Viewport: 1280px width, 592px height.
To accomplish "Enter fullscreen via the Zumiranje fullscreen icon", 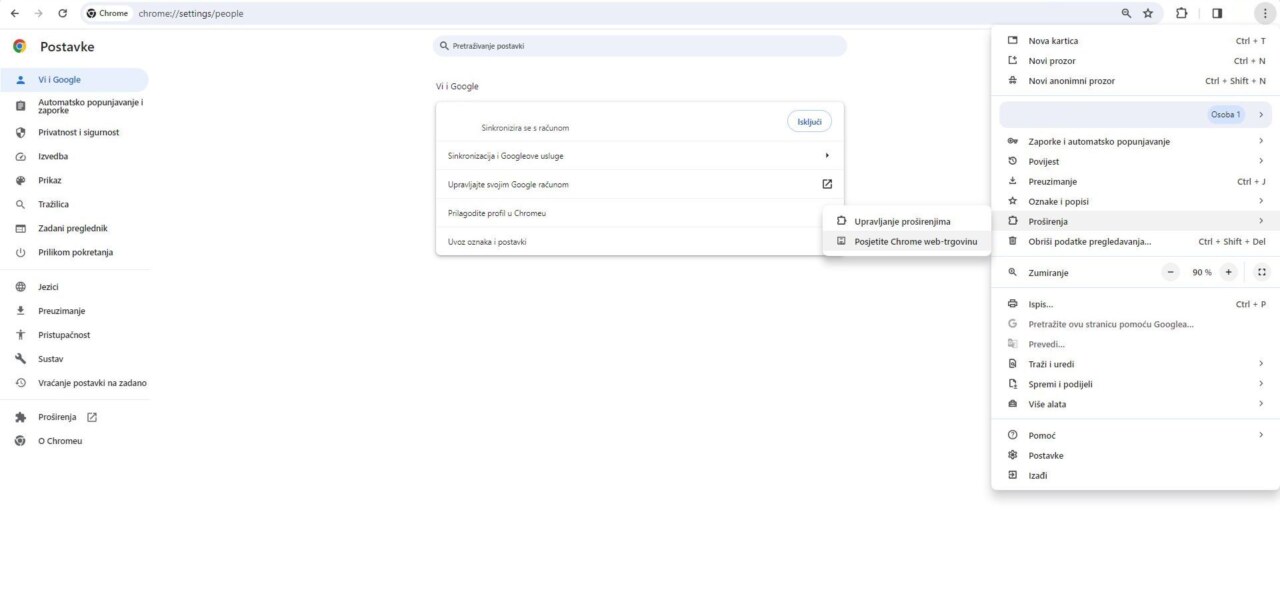I will [x=1261, y=271].
